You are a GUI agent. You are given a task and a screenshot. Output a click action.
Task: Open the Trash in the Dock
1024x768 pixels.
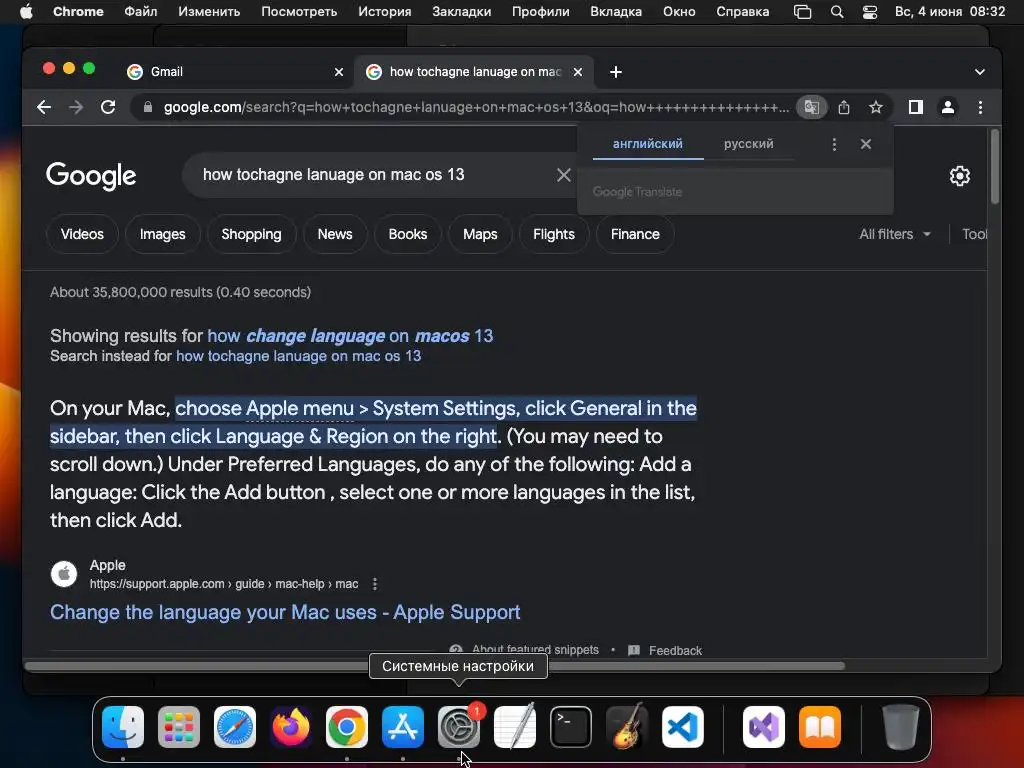coord(901,727)
